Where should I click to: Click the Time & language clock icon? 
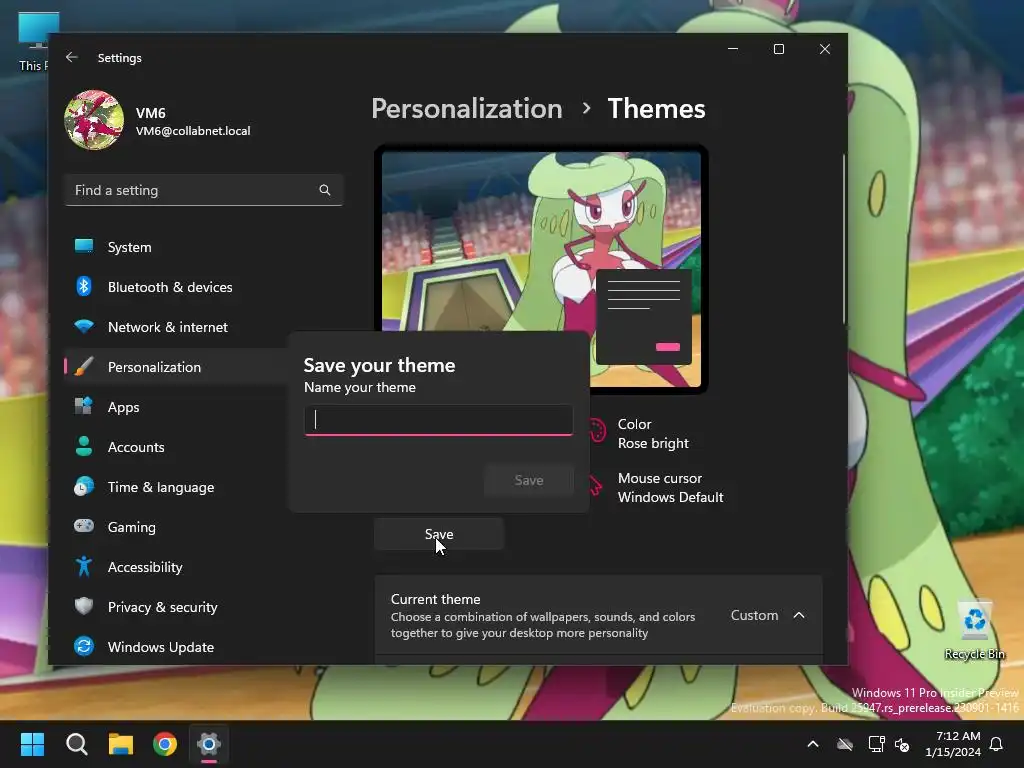pyautogui.click(x=84, y=487)
